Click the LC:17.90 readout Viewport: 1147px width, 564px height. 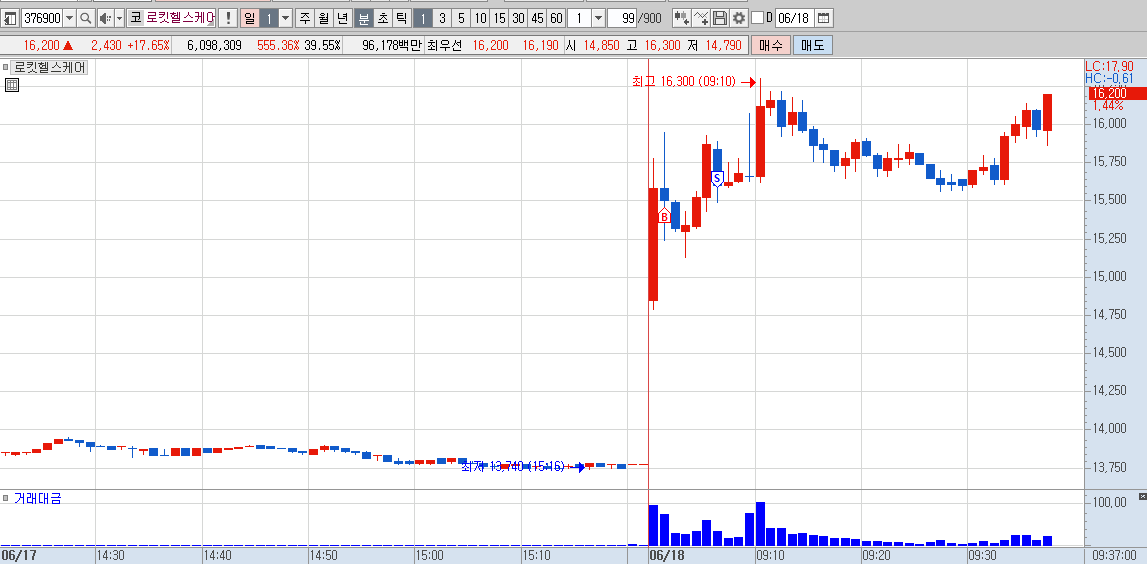1109,67
